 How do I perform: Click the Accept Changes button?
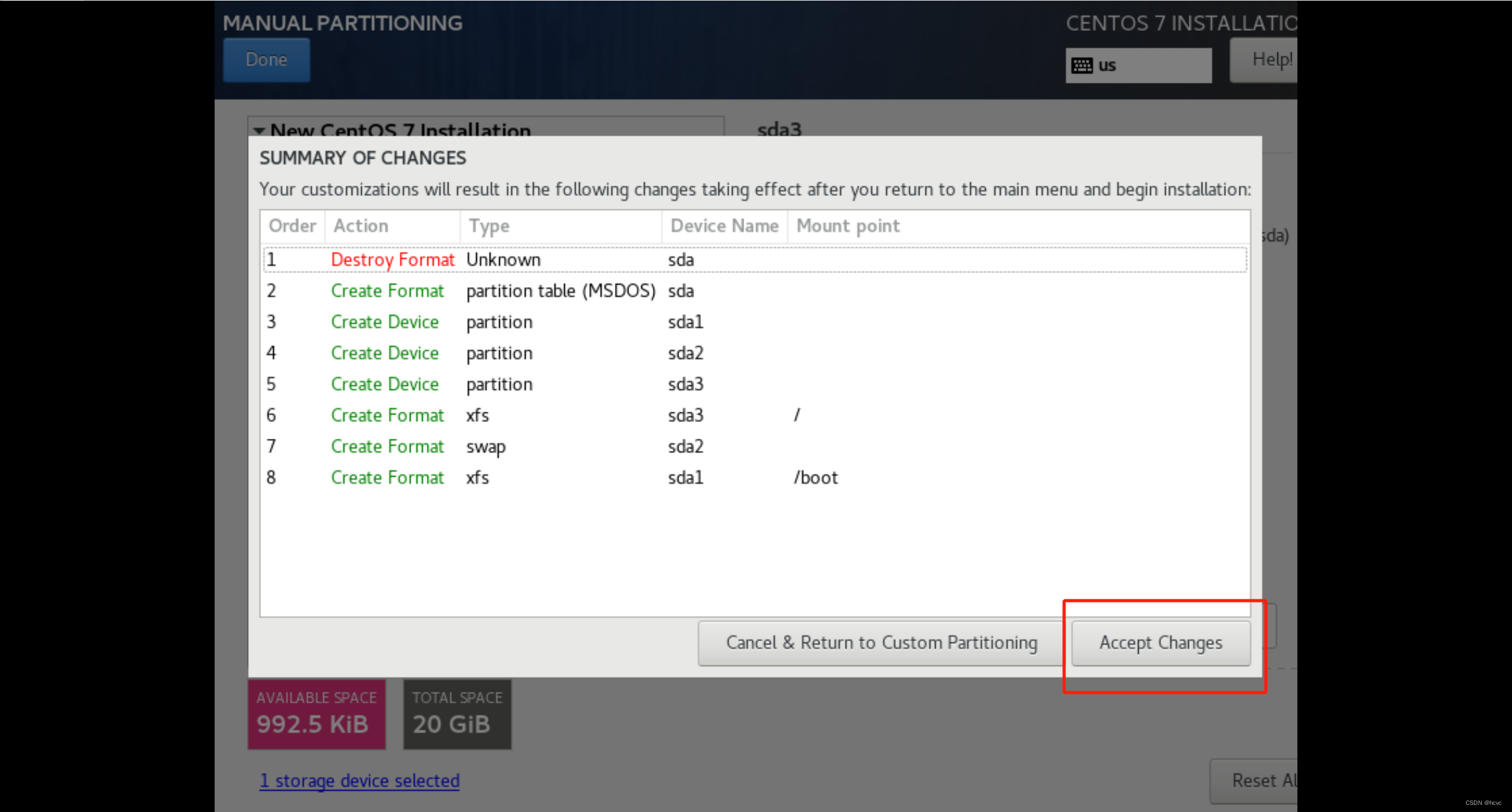click(1161, 643)
